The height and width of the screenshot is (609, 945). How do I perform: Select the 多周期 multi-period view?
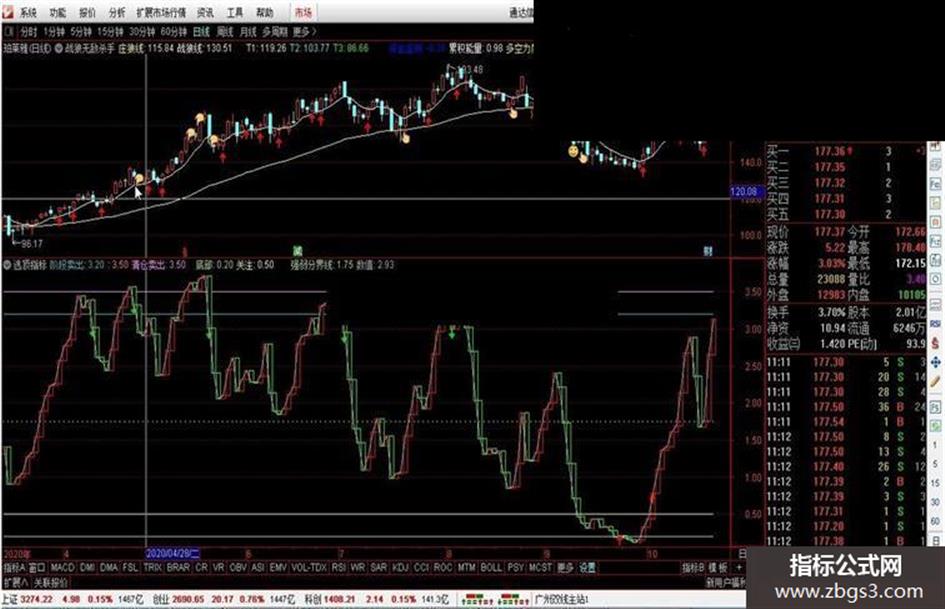275,31
